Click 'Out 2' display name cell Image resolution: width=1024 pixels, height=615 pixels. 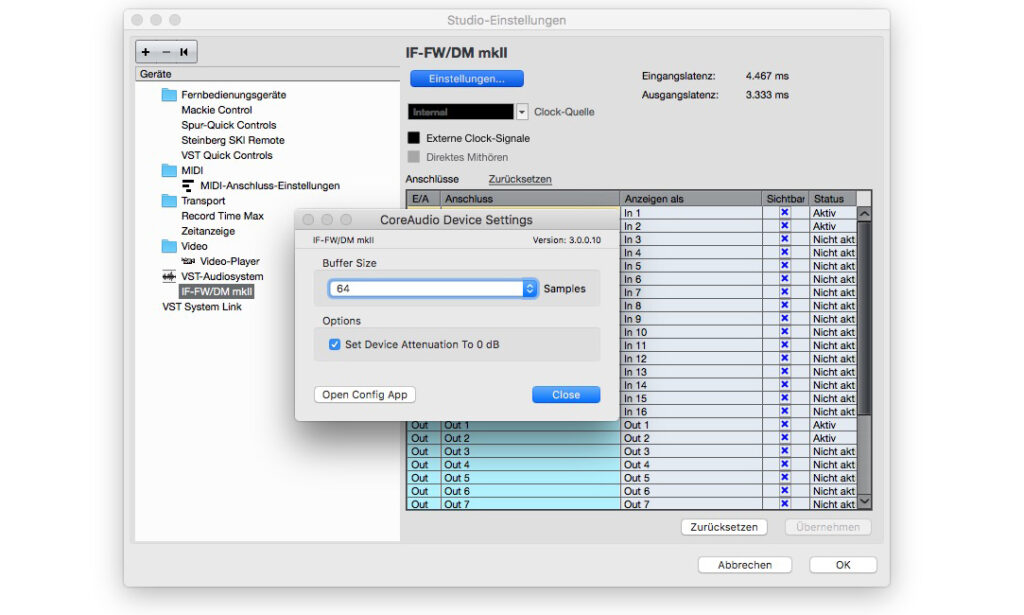[x=691, y=438]
